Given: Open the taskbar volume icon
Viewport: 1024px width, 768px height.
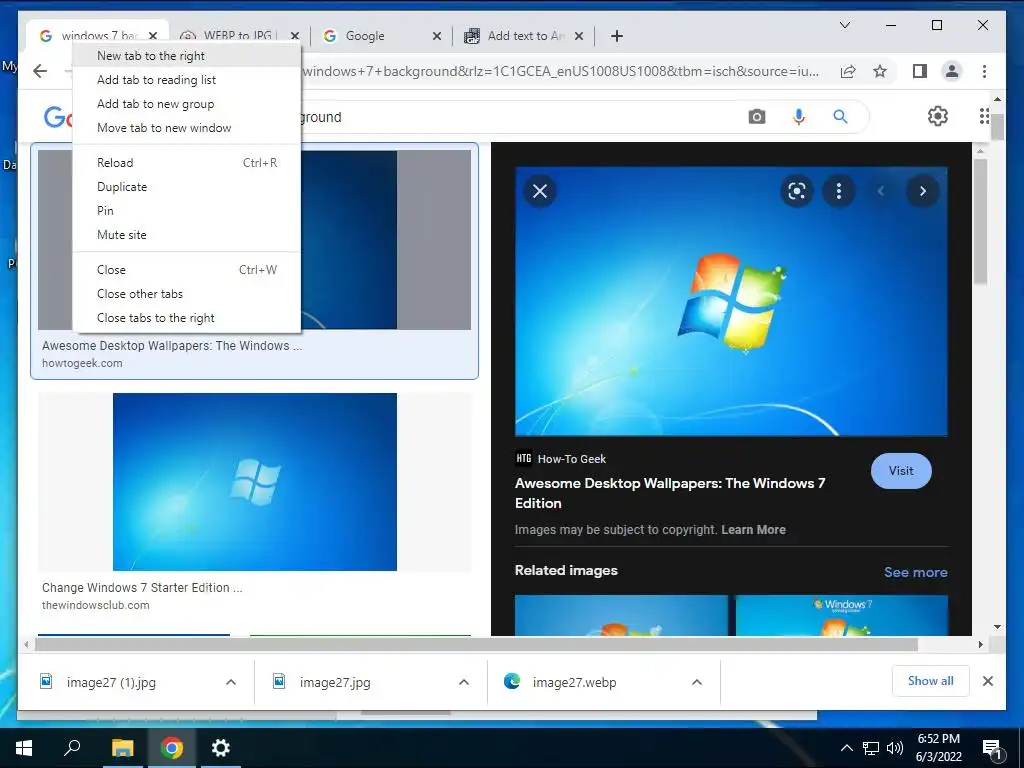Looking at the screenshot, I should (895, 748).
